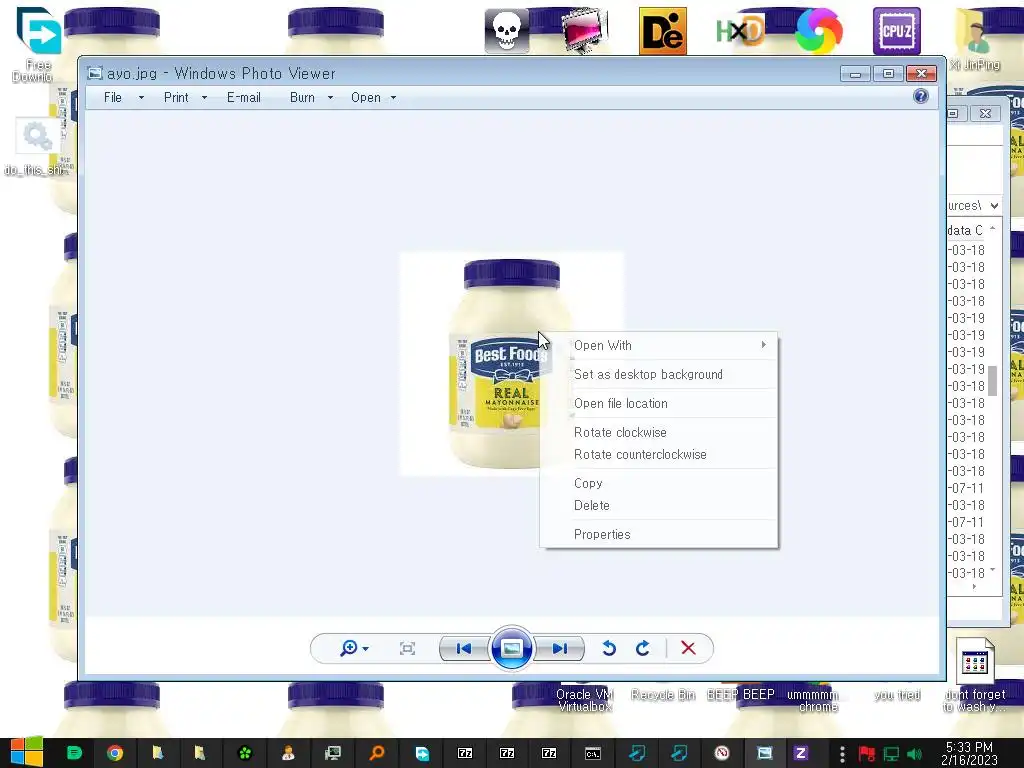
Task: Click the mayonnaise jar image in viewer
Action: (511, 364)
